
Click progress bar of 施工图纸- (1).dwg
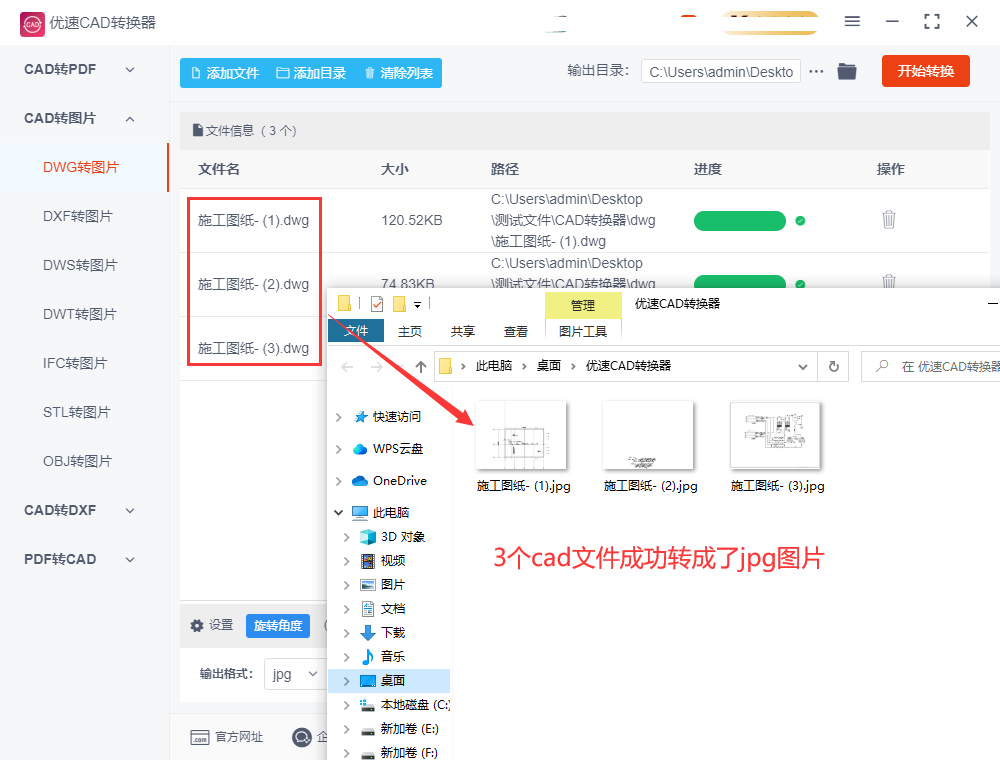[740, 221]
